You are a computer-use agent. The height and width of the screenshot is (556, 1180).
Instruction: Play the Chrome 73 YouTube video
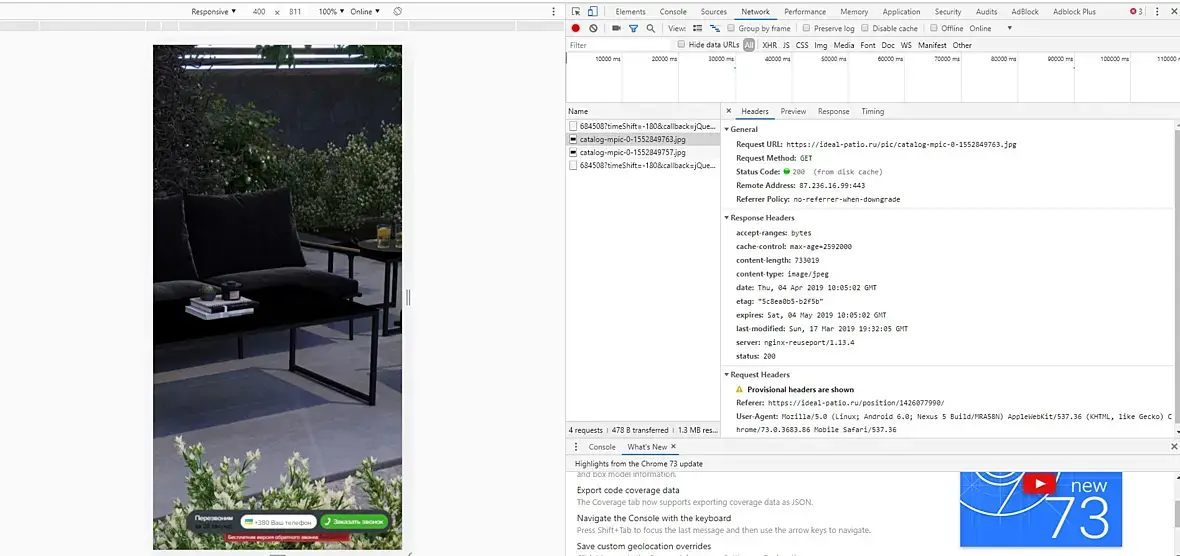tap(1039, 484)
